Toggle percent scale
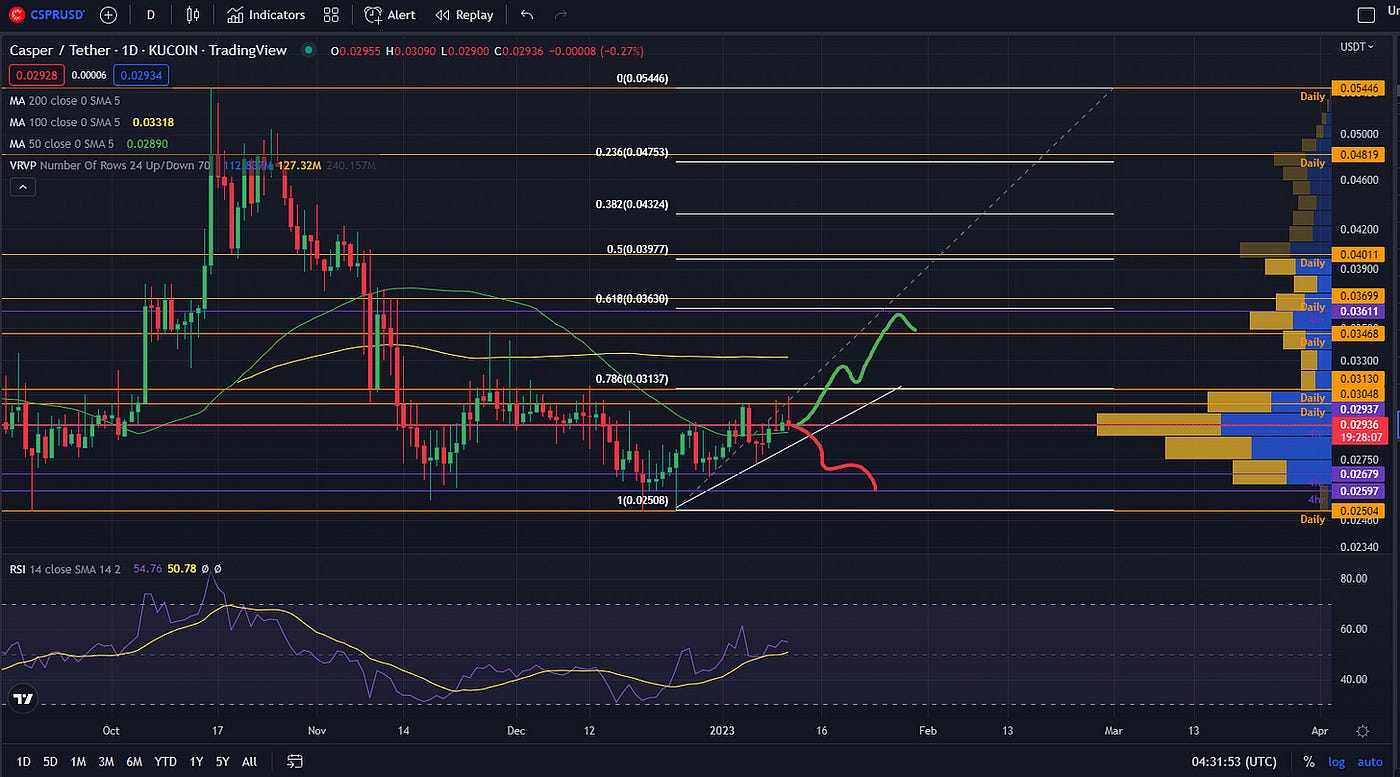 point(1308,762)
